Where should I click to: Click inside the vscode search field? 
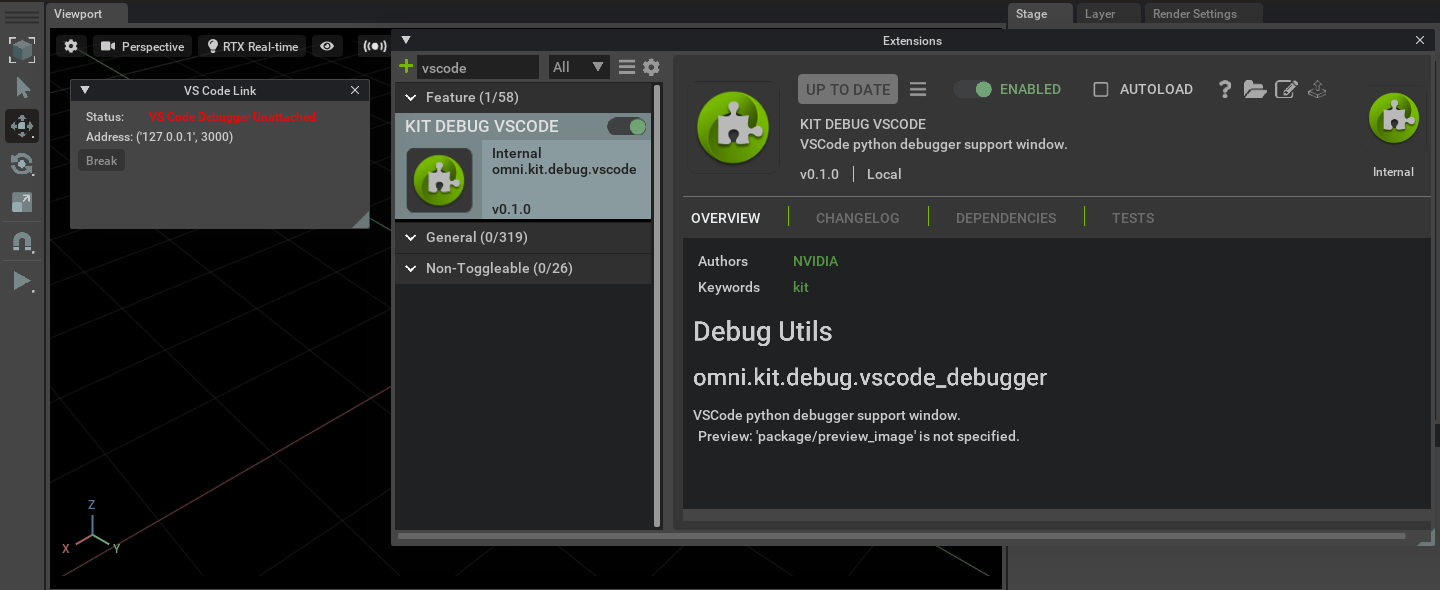point(478,67)
